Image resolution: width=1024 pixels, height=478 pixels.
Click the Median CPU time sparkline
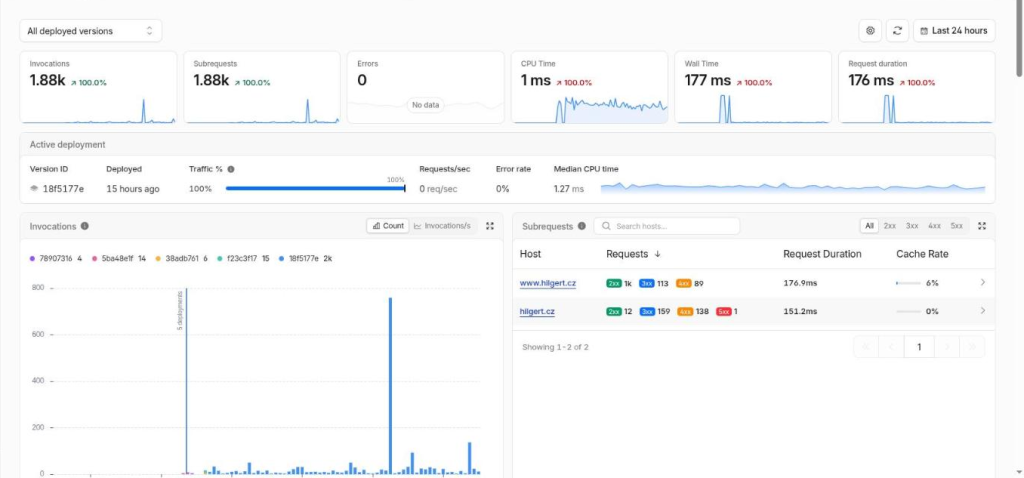(793, 187)
